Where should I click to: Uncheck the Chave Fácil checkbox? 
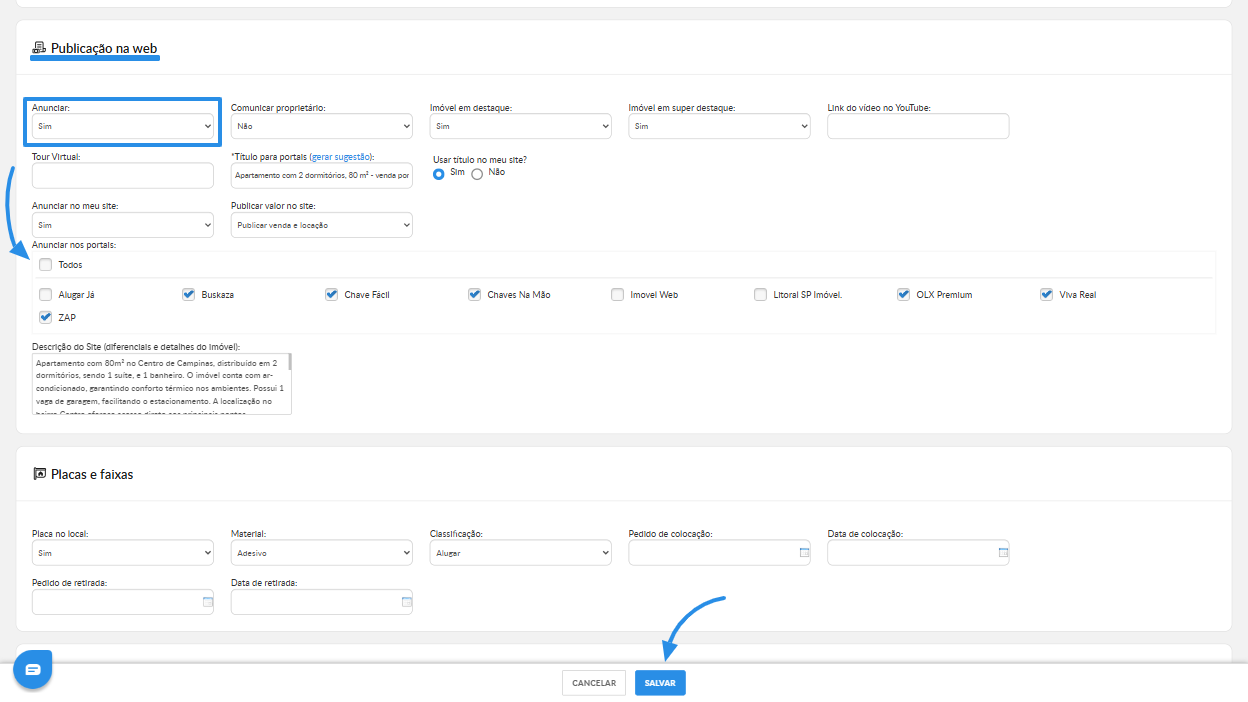coord(332,295)
